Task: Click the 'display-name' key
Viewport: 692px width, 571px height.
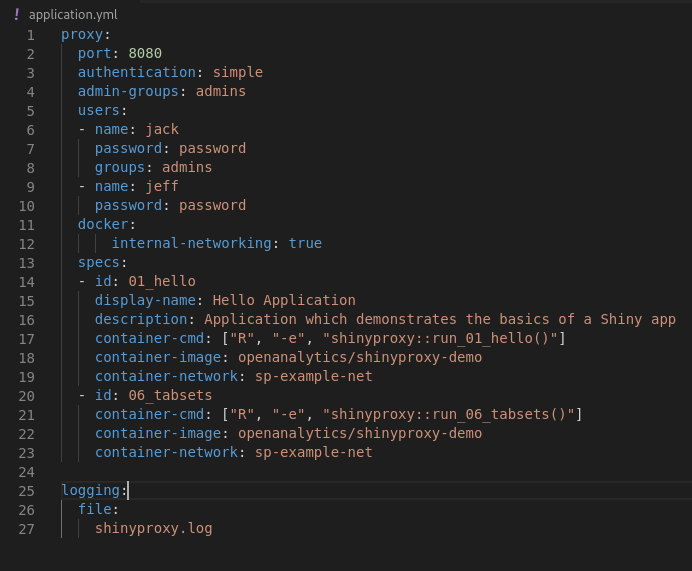Action: coord(145,300)
